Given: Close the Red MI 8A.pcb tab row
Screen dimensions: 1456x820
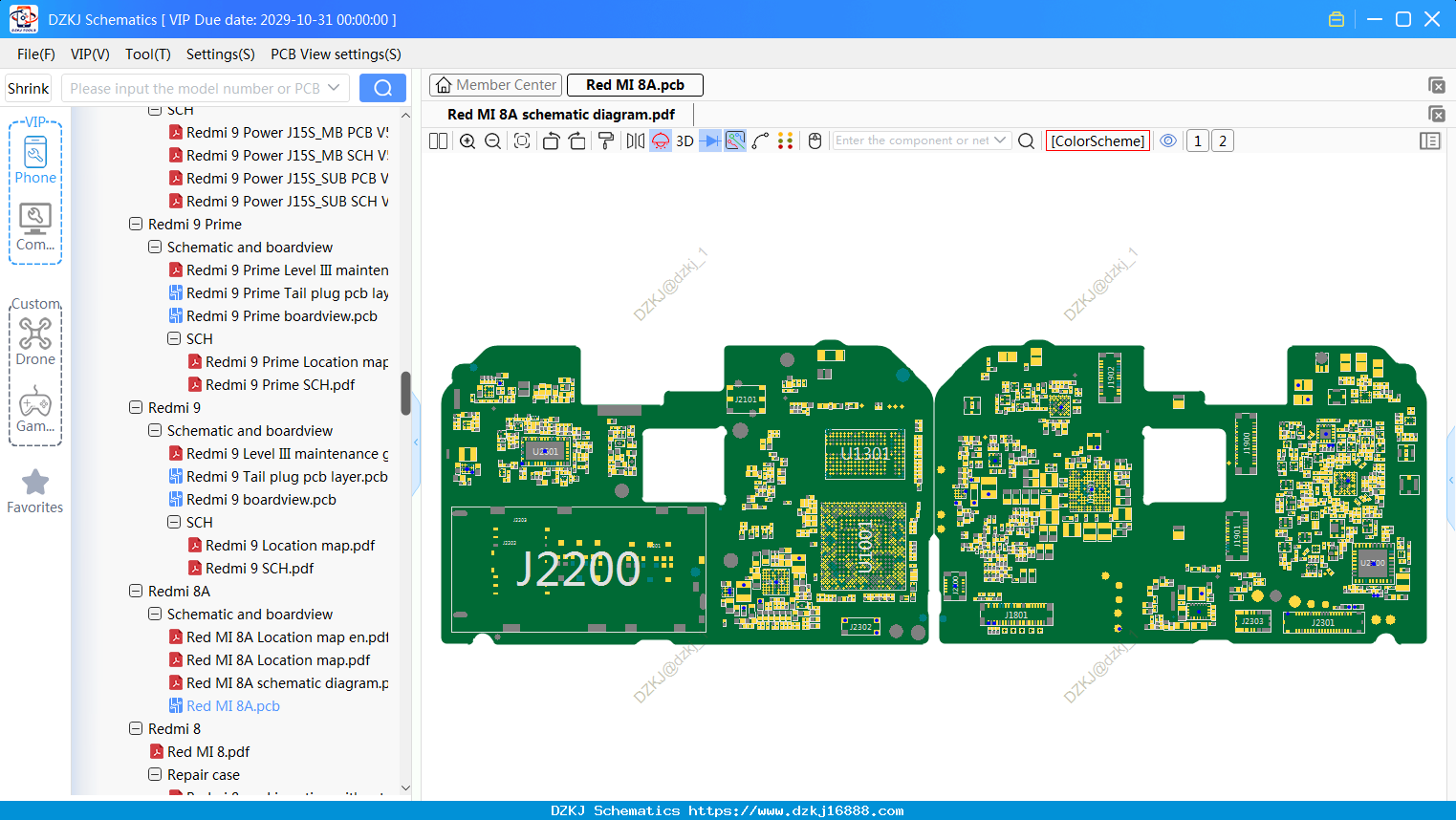Looking at the screenshot, I should pos(1436,85).
